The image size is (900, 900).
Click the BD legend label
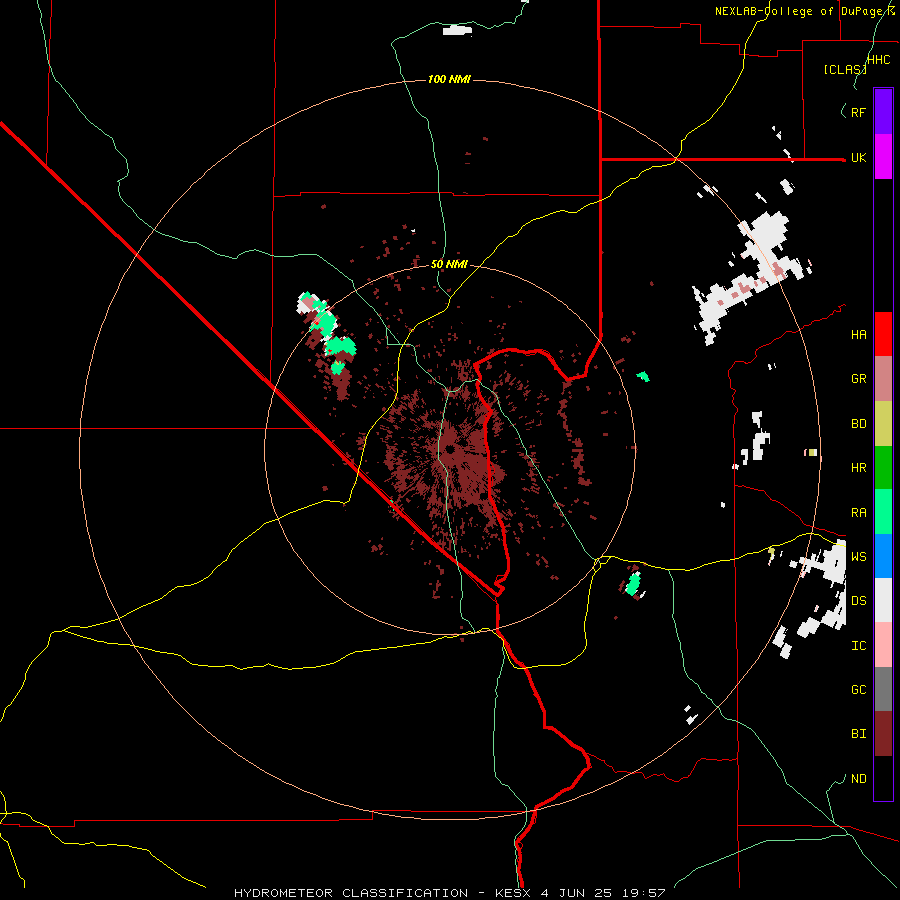(x=858, y=424)
